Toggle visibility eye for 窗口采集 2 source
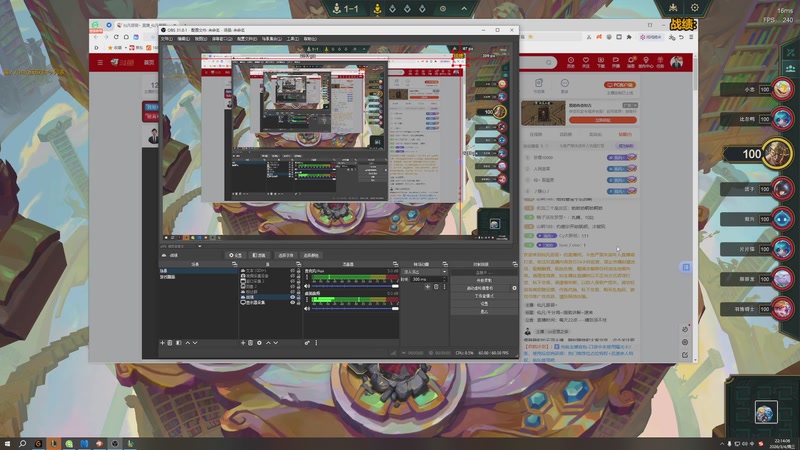Viewport: 800px width, 450px height. (293, 281)
